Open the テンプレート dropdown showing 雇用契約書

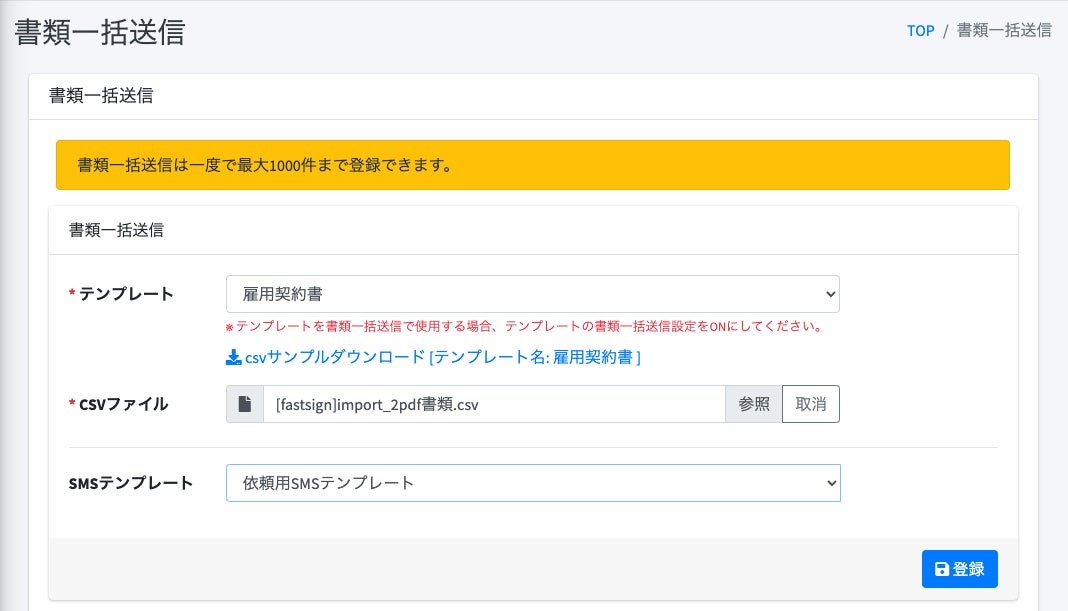pyautogui.click(x=532, y=294)
